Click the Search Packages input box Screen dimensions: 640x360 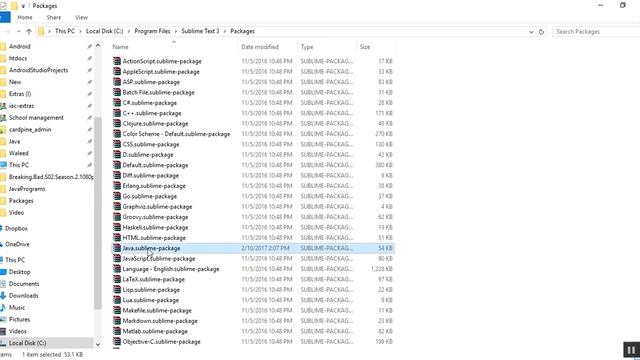click(x=596, y=31)
